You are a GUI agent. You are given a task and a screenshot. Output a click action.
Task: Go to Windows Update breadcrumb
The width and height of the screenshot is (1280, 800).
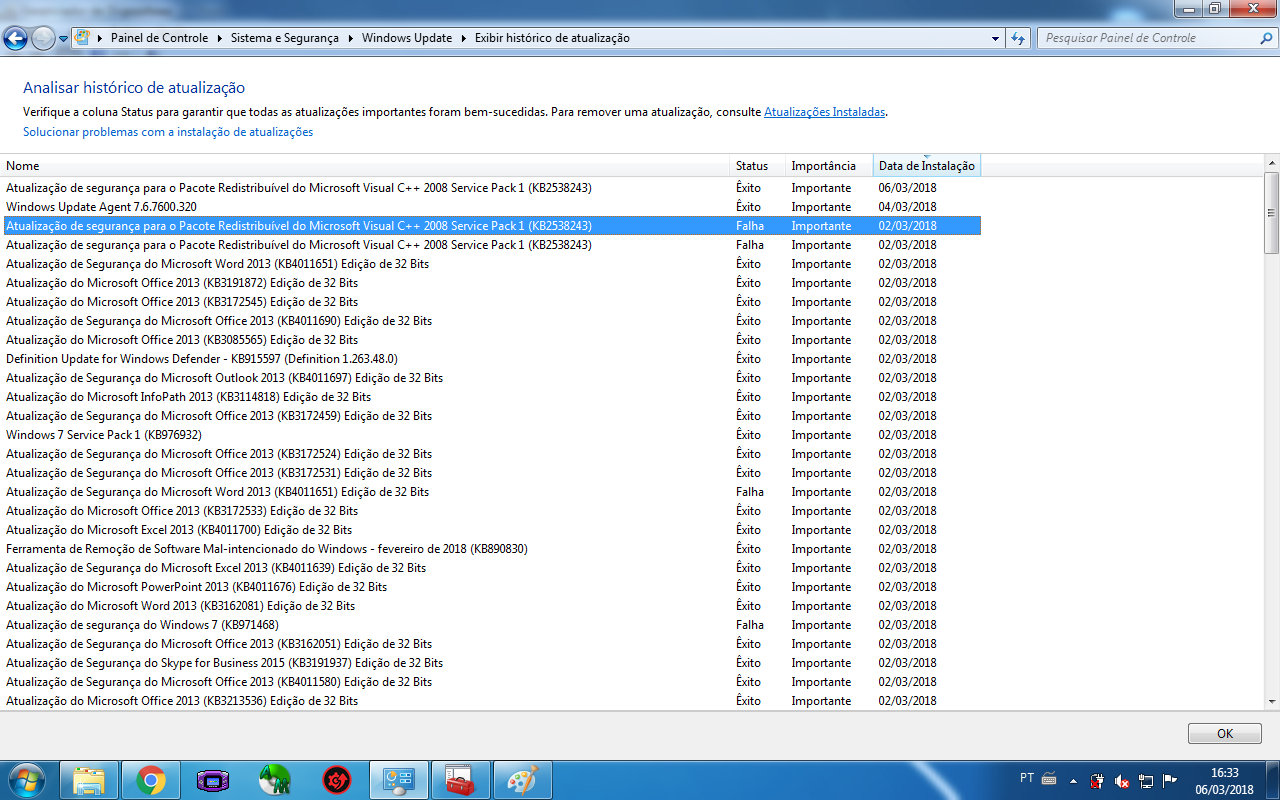pos(407,38)
